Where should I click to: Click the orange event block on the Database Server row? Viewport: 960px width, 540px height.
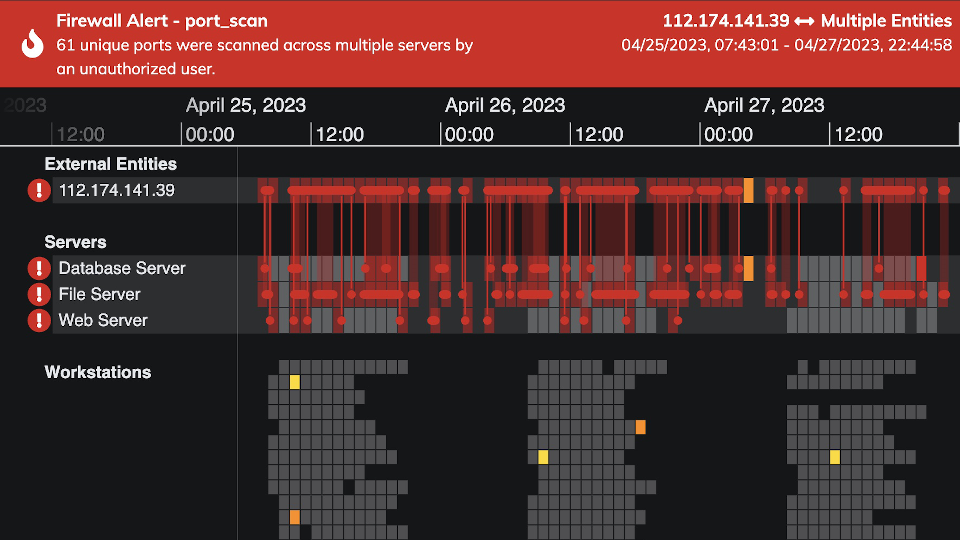(x=748, y=268)
